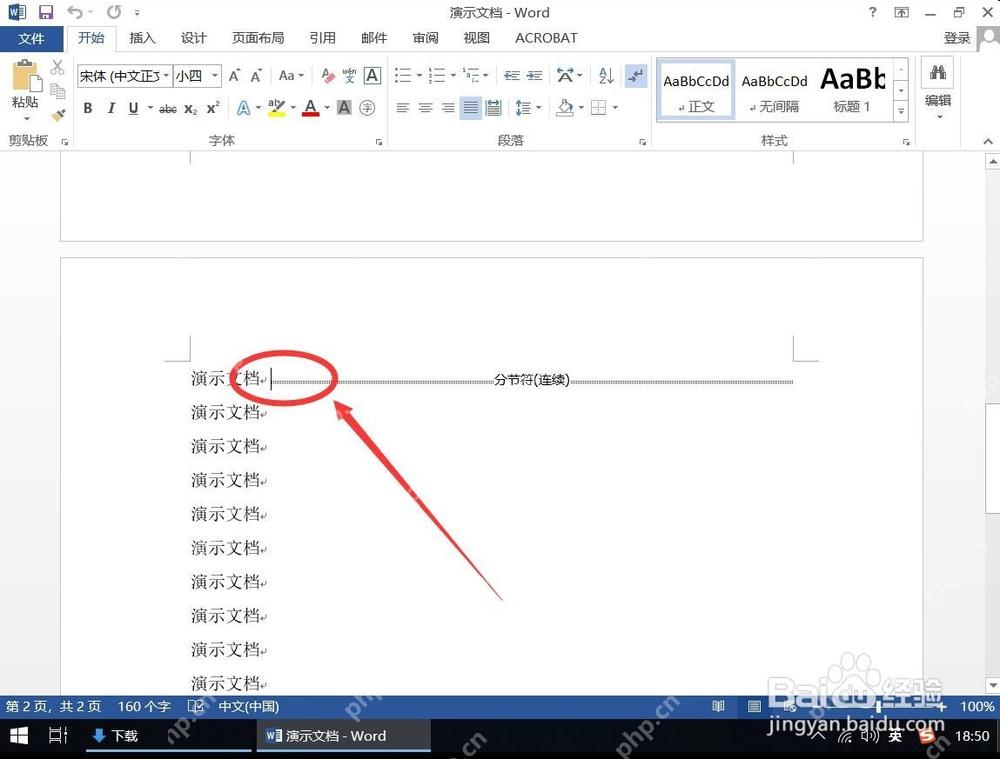Toggle Italic formatting

click(x=111, y=108)
